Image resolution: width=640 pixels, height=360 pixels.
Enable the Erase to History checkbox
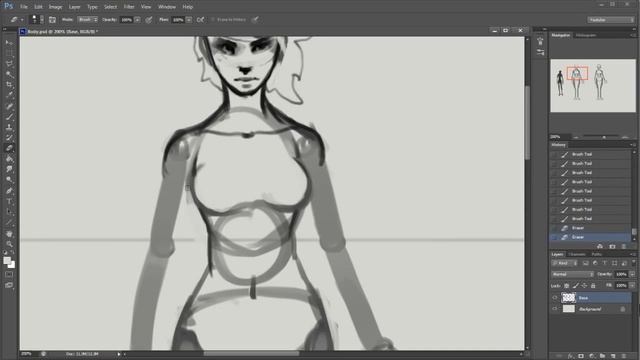tap(213, 20)
